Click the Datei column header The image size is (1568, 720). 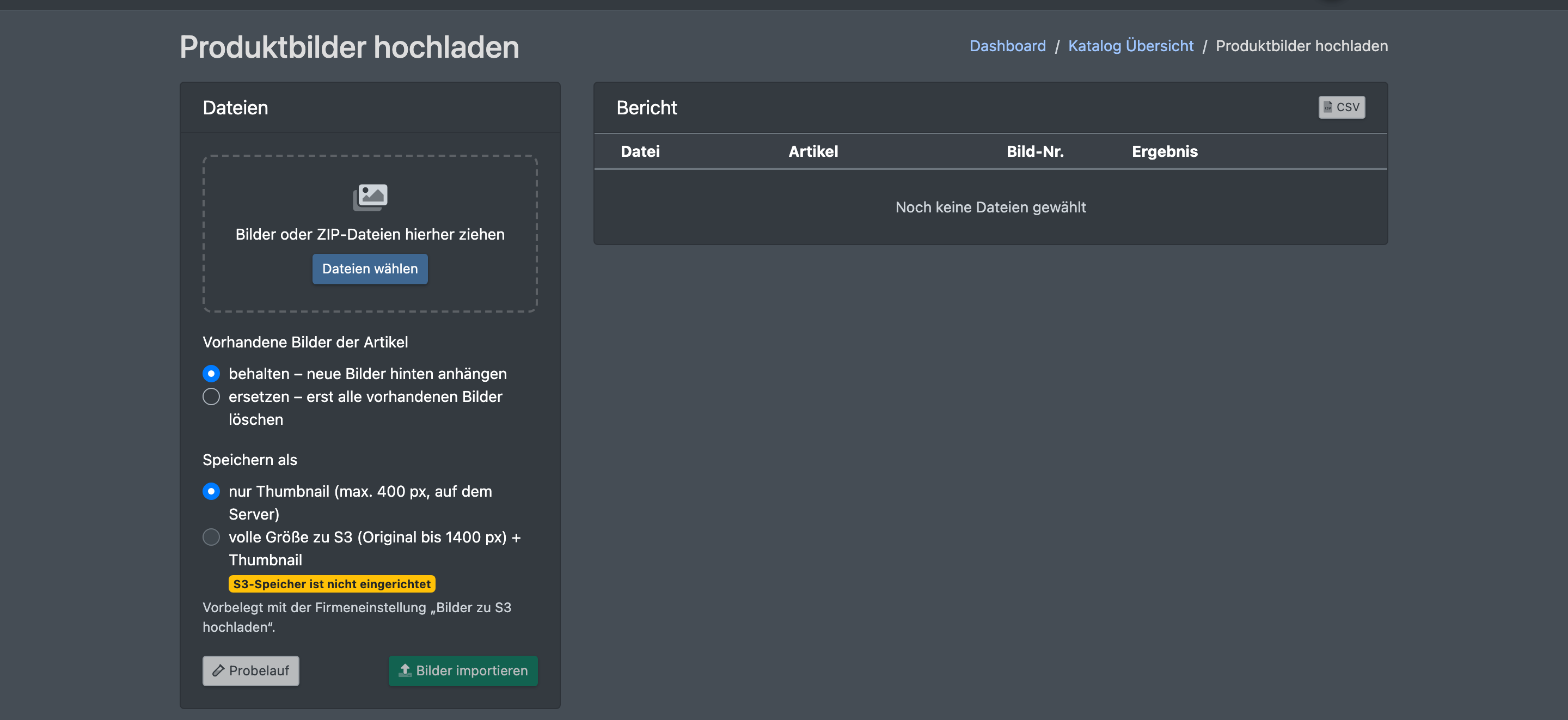point(640,151)
